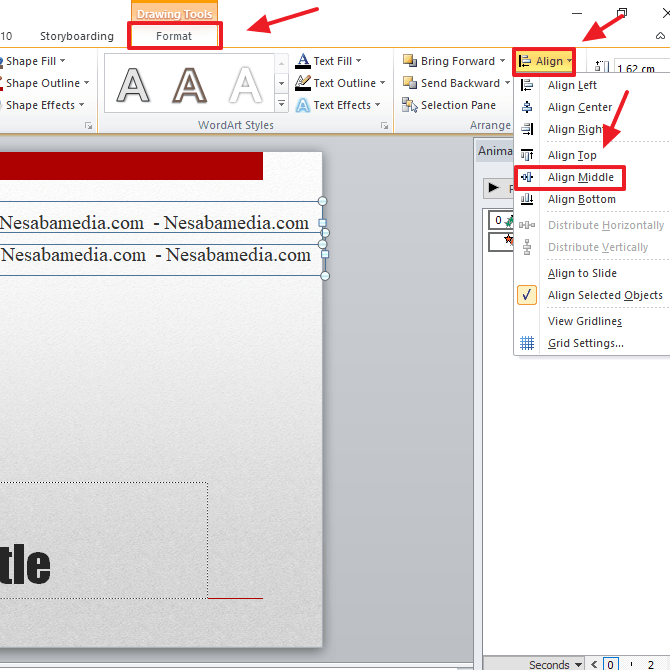Click the Align Middle icon
This screenshot has width=670, height=670.
pos(527,177)
